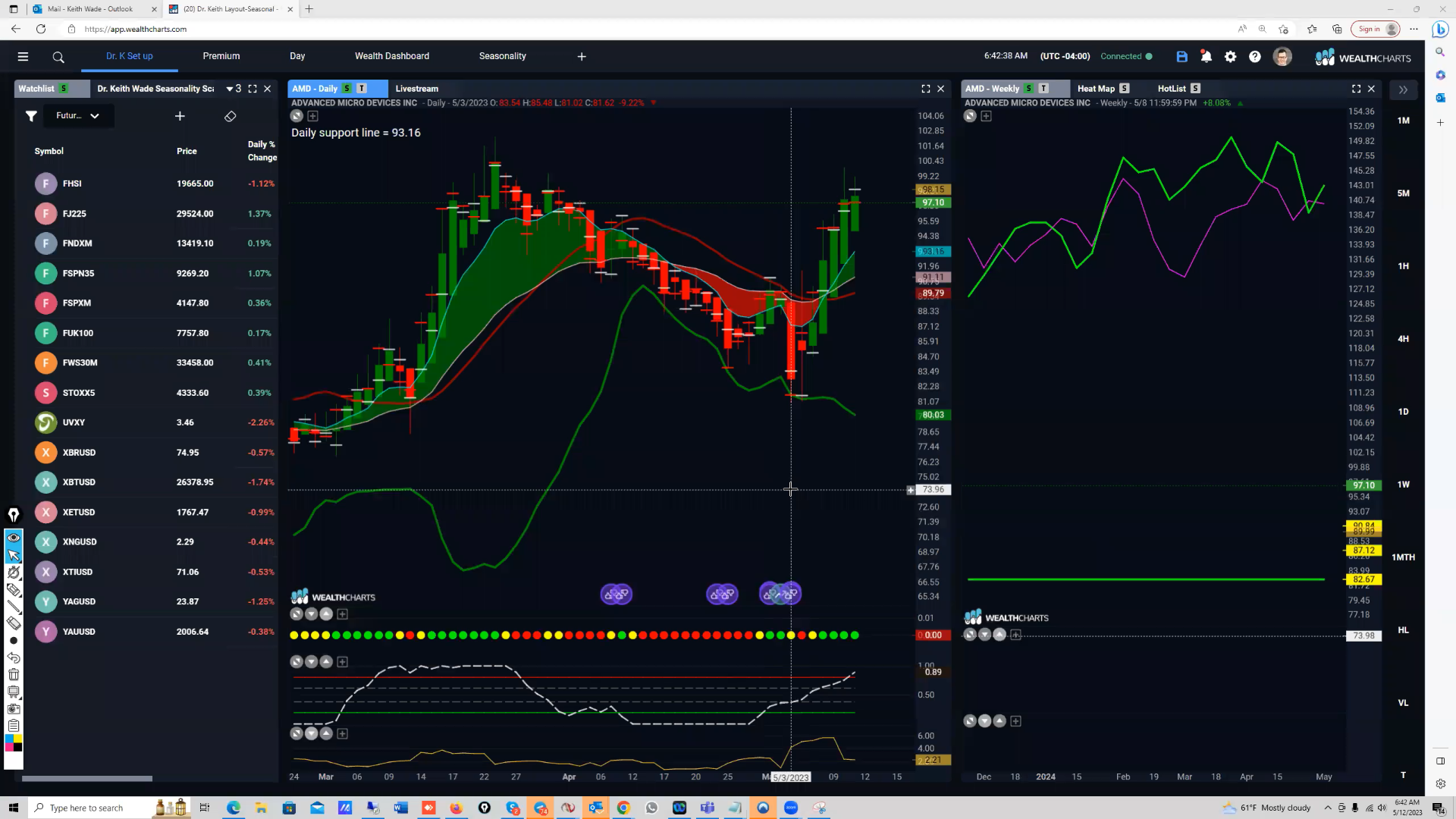Screen dimensions: 1456x819
Task: Open the Heat Map tab
Action: coord(1096,89)
